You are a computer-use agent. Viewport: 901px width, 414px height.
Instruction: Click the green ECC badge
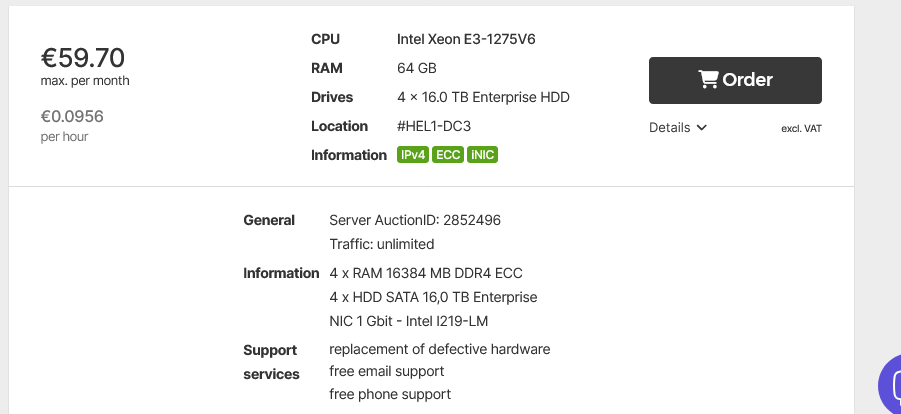click(448, 155)
